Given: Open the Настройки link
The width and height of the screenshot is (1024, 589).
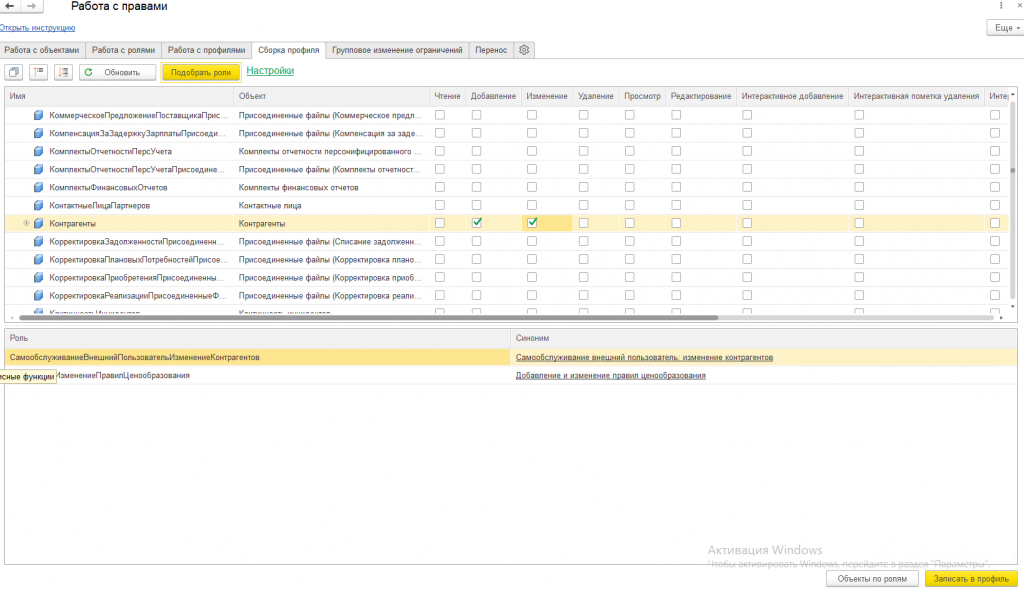Looking at the screenshot, I should 270,71.
